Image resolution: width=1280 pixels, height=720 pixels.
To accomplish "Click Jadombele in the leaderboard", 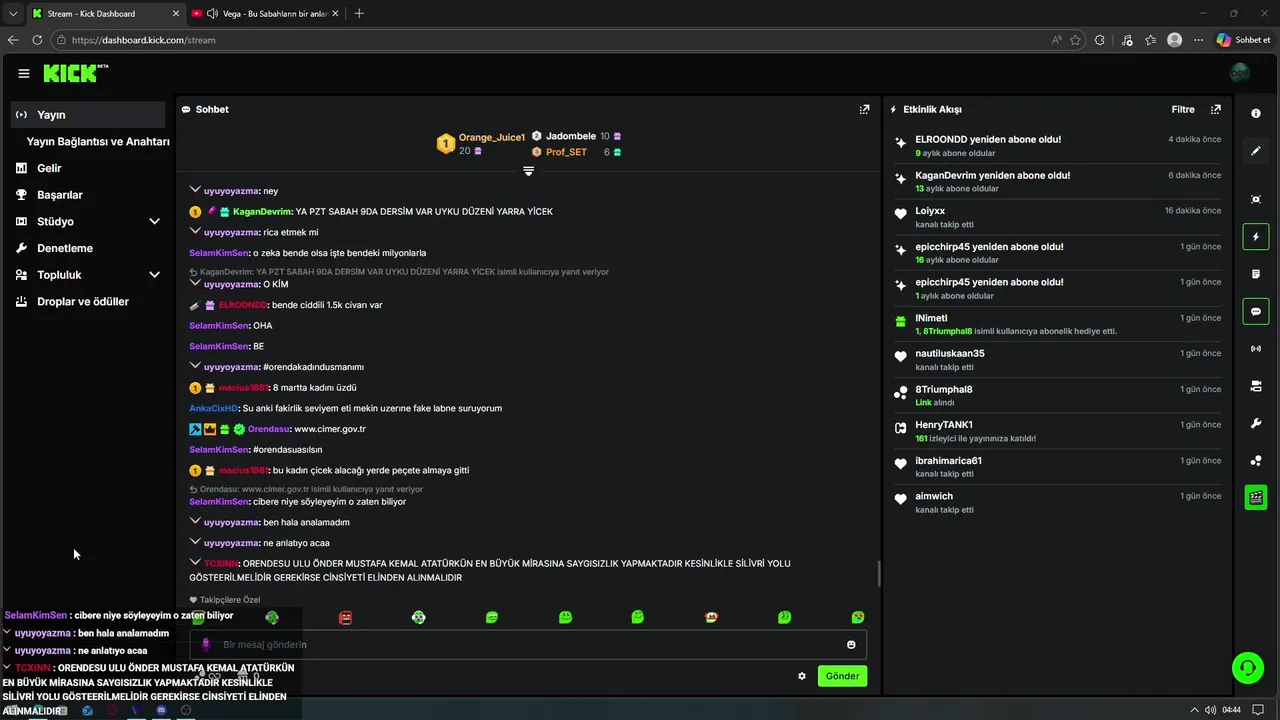I will [x=571, y=136].
